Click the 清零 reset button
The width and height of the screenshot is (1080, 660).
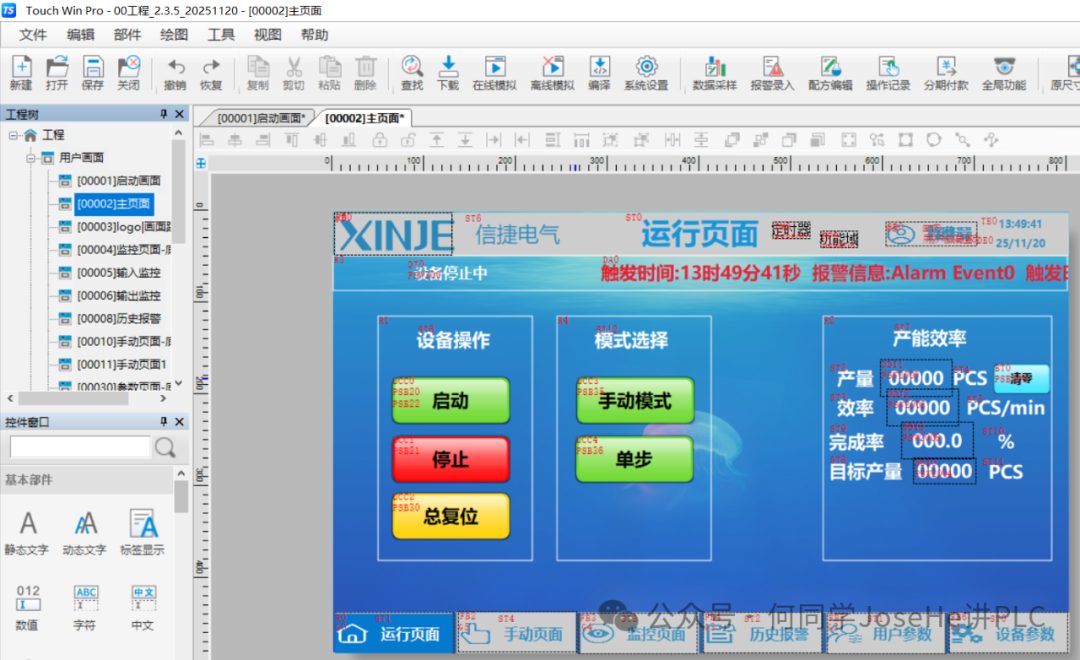[1021, 378]
